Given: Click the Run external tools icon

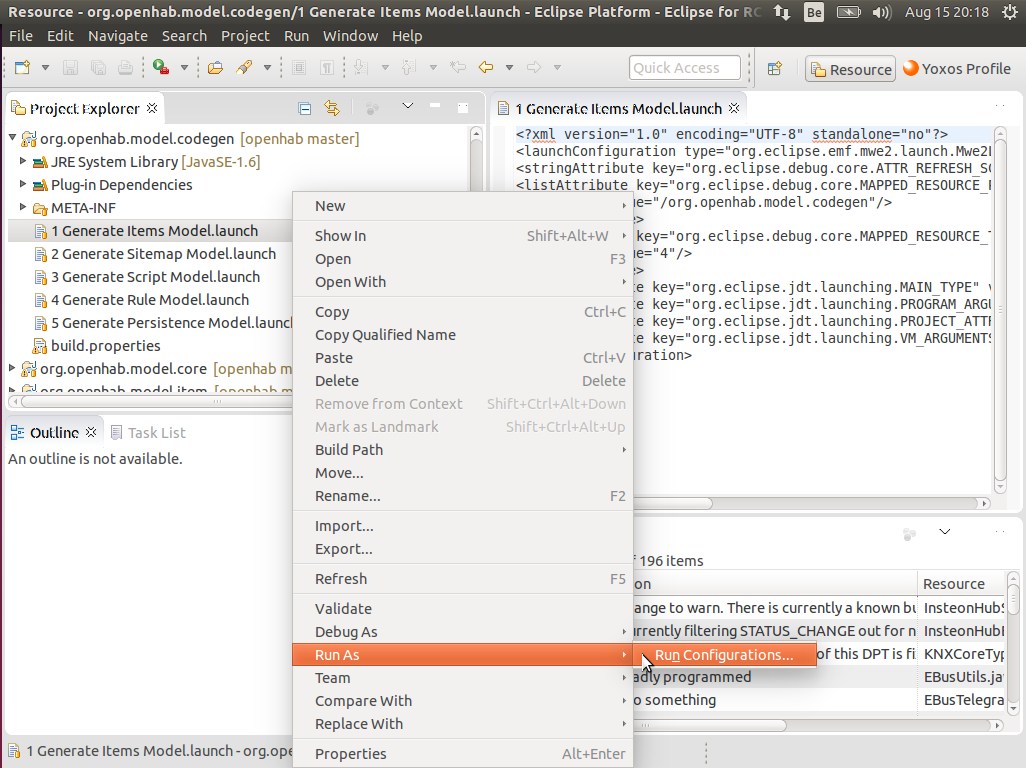Looking at the screenshot, I should point(161,68).
